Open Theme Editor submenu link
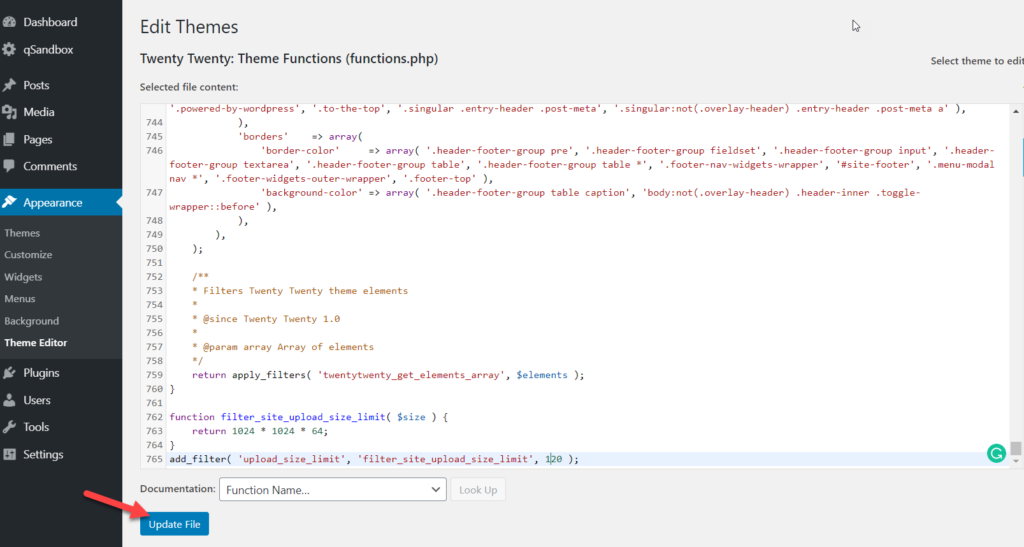This screenshot has height=547, width=1024. point(35,343)
